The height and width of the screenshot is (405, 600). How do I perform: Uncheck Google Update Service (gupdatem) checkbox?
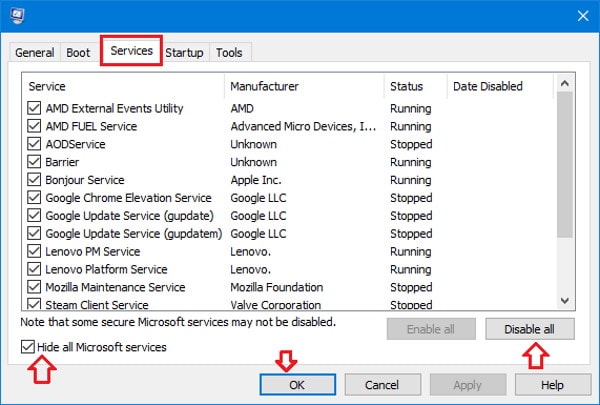click(x=34, y=233)
